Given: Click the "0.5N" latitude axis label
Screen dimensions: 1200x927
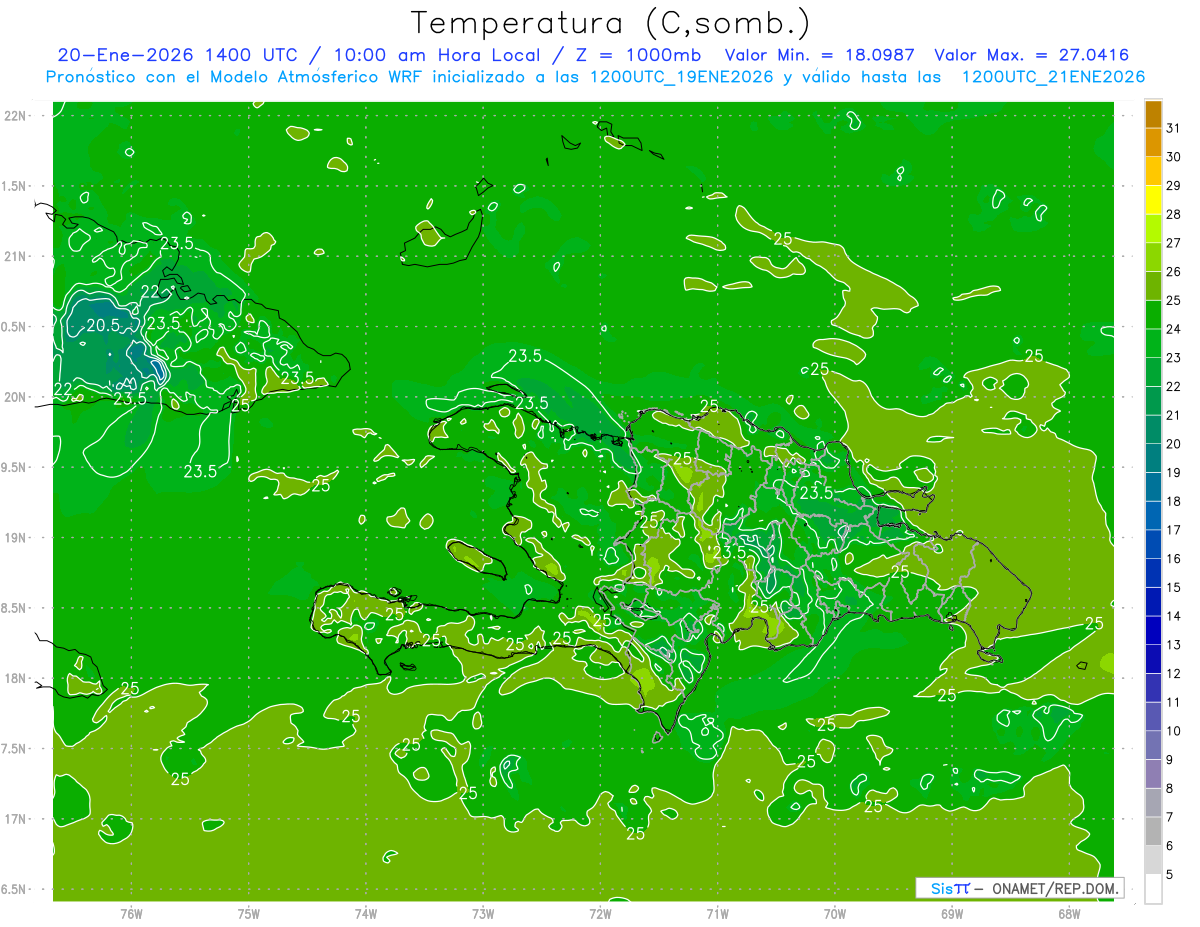Looking at the screenshot, I should tap(15, 327).
